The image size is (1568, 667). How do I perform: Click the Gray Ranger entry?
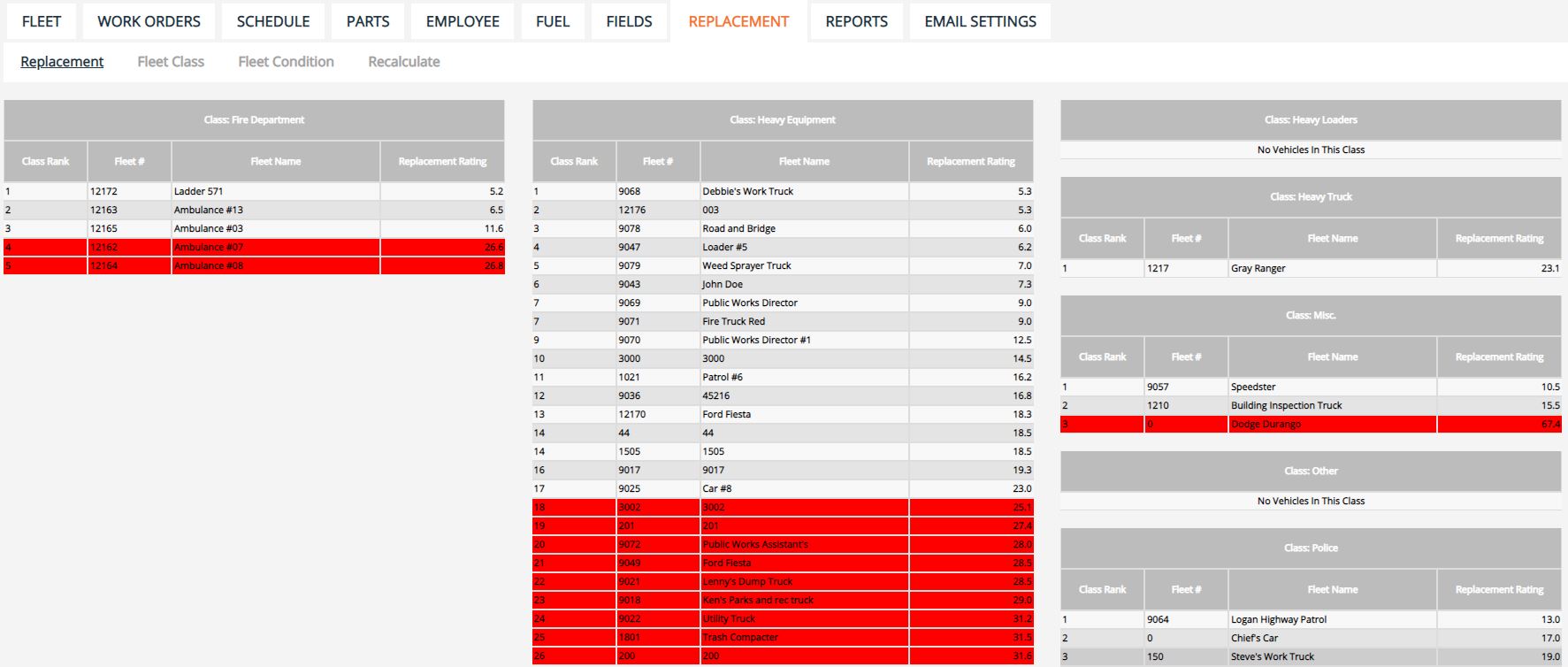tap(1258, 268)
